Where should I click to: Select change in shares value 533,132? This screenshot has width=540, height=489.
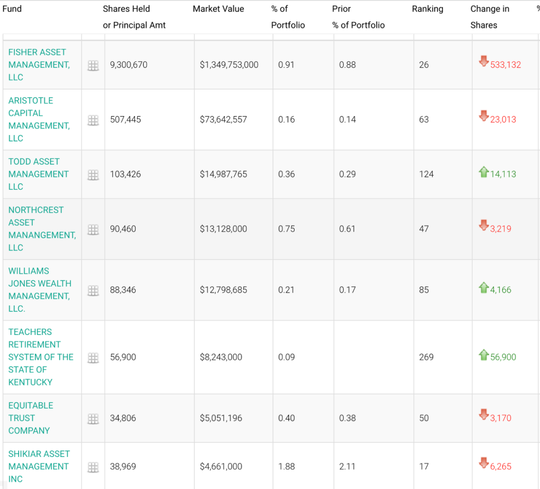[x=505, y=65]
